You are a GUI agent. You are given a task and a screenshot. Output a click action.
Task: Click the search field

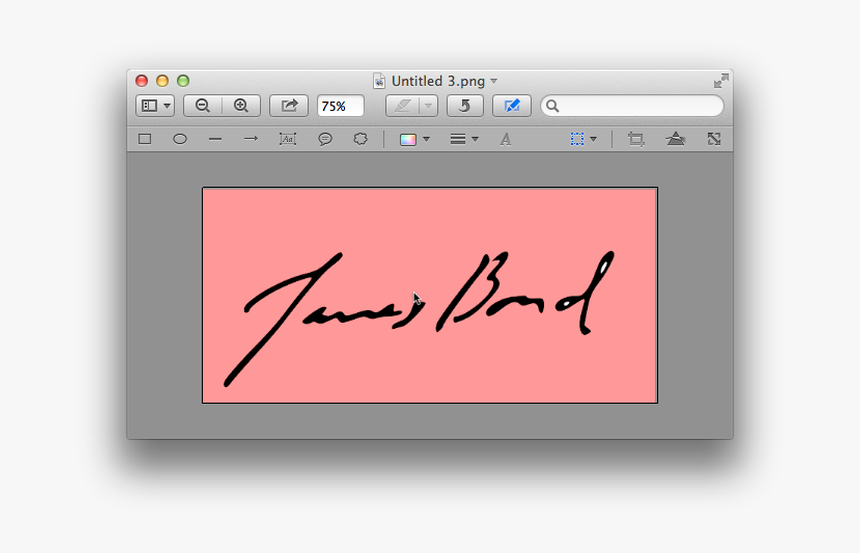[x=632, y=106]
